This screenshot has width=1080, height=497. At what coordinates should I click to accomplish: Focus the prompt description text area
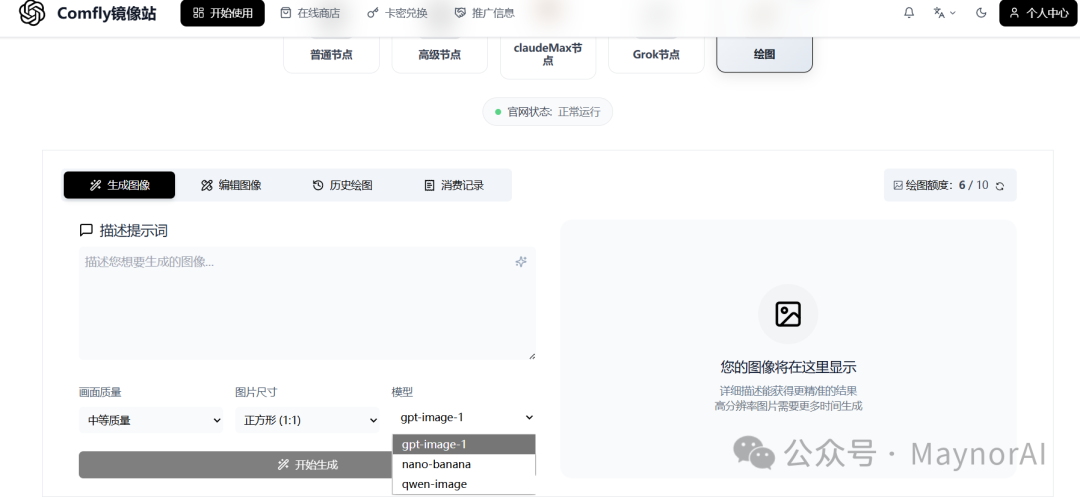[307, 303]
